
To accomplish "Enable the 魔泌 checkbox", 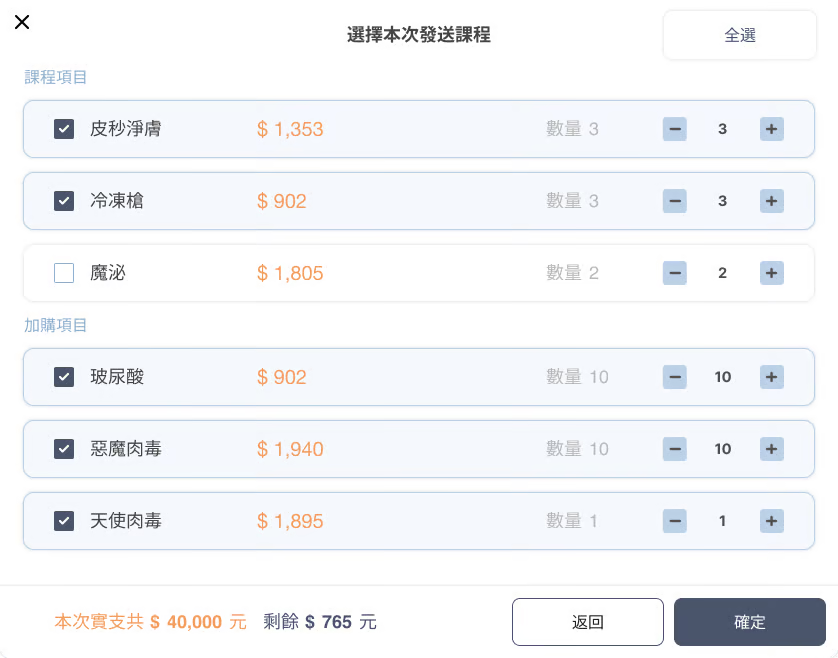I will click(x=64, y=273).
